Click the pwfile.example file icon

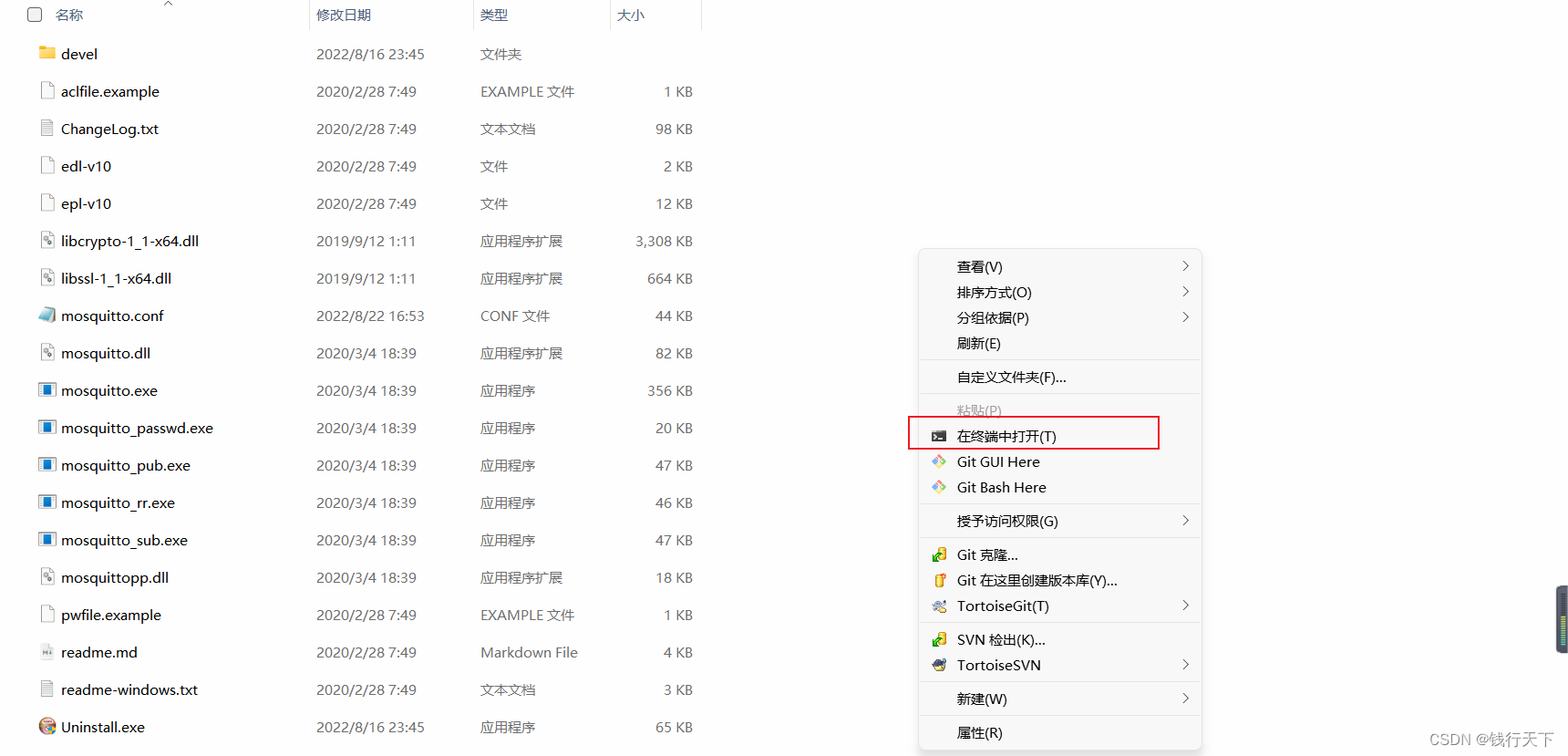(x=47, y=614)
